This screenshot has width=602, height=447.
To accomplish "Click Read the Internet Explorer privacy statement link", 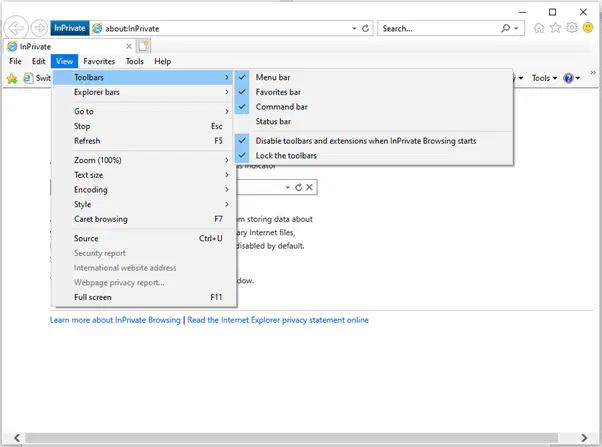I will tap(278, 320).
